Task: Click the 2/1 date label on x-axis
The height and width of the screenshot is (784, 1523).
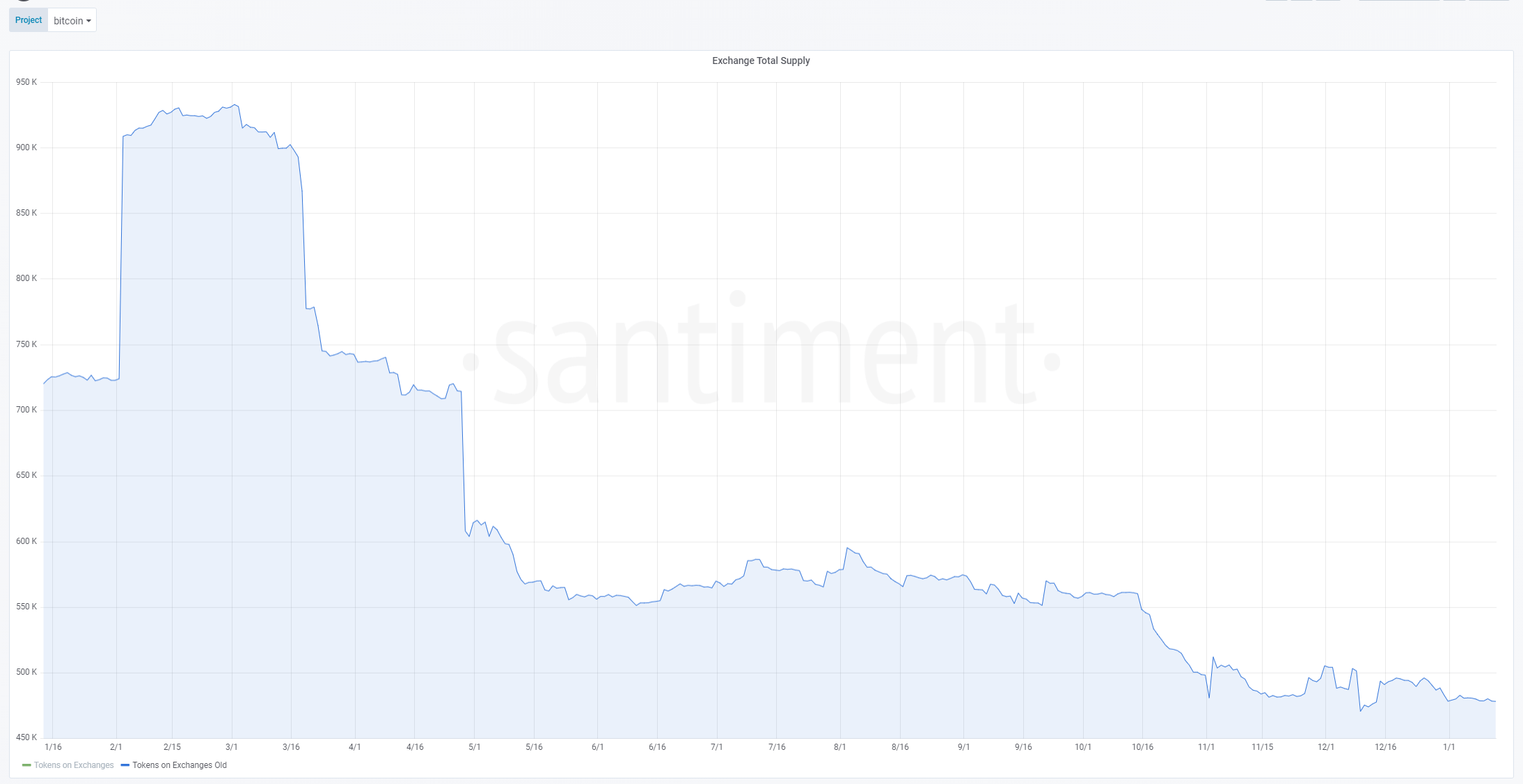Action: (x=116, y=747)
